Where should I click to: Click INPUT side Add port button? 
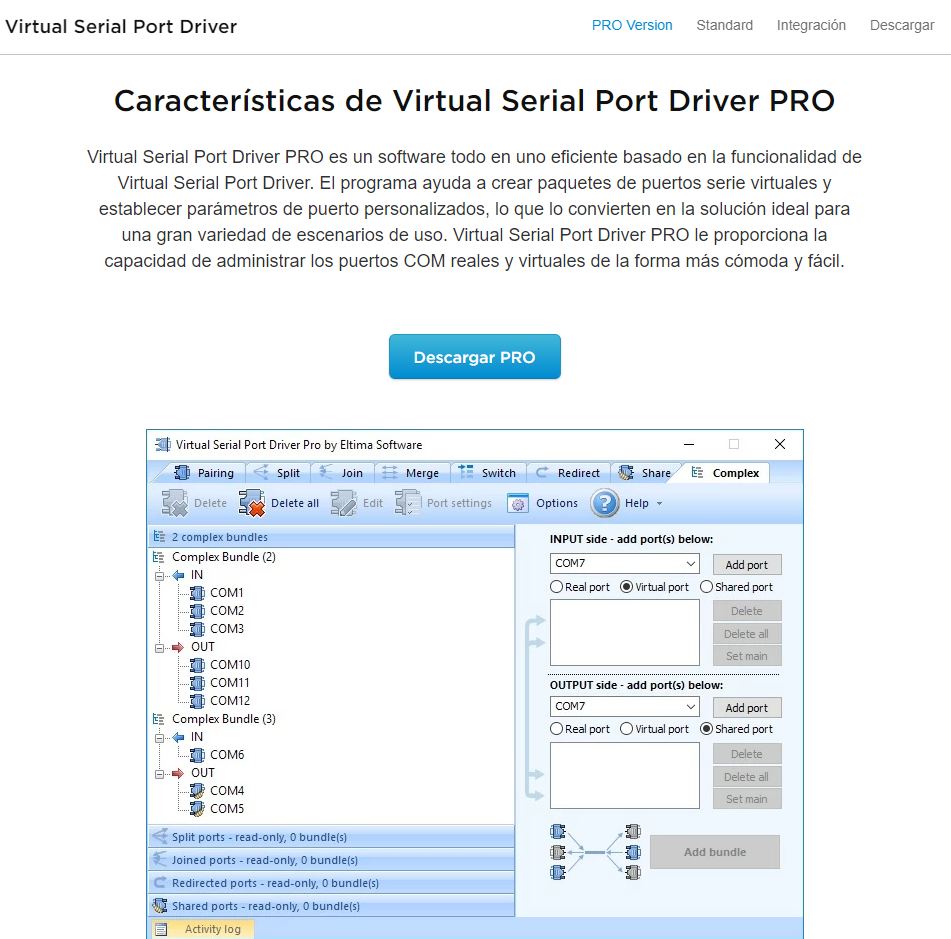click(x=747, y=565)
